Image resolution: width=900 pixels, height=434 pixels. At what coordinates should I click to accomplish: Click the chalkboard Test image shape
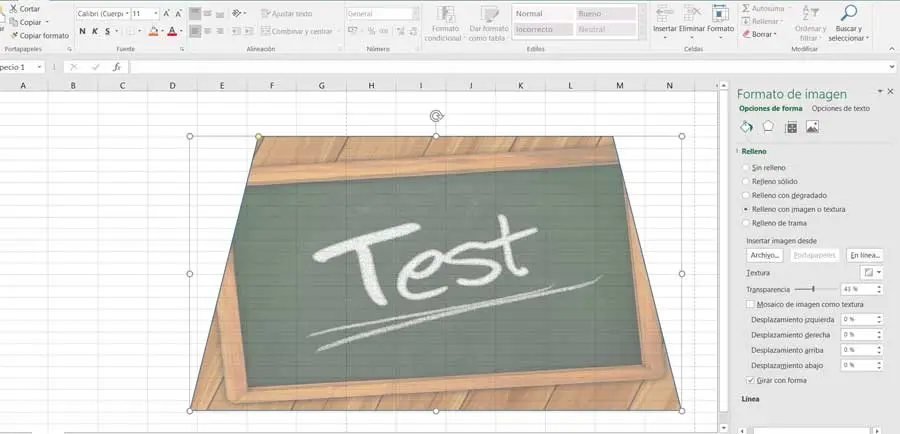tap(436, 273)
